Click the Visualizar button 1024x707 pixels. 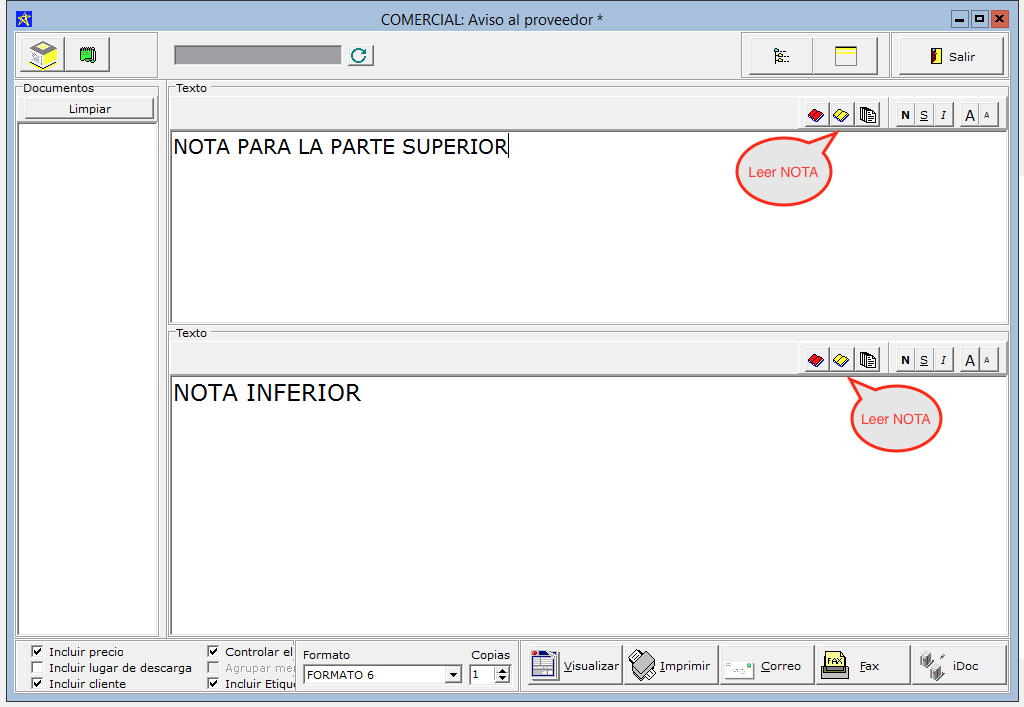575,666
